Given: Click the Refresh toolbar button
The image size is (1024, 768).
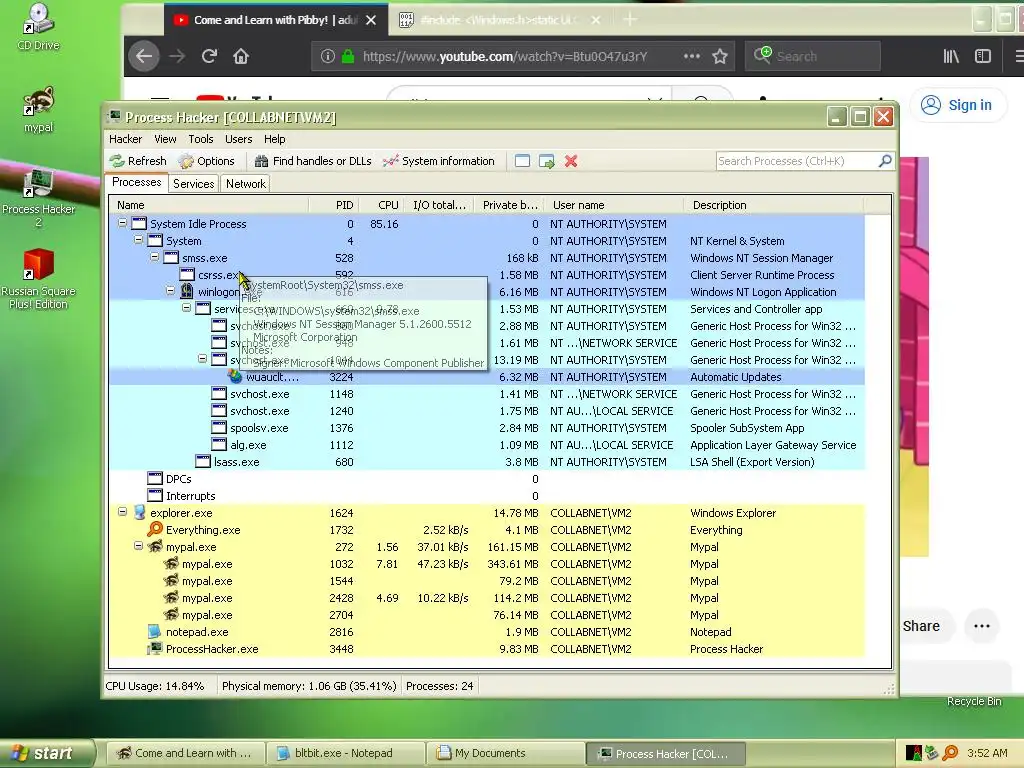Looking at the screenshot, I should tap(138, 161).
